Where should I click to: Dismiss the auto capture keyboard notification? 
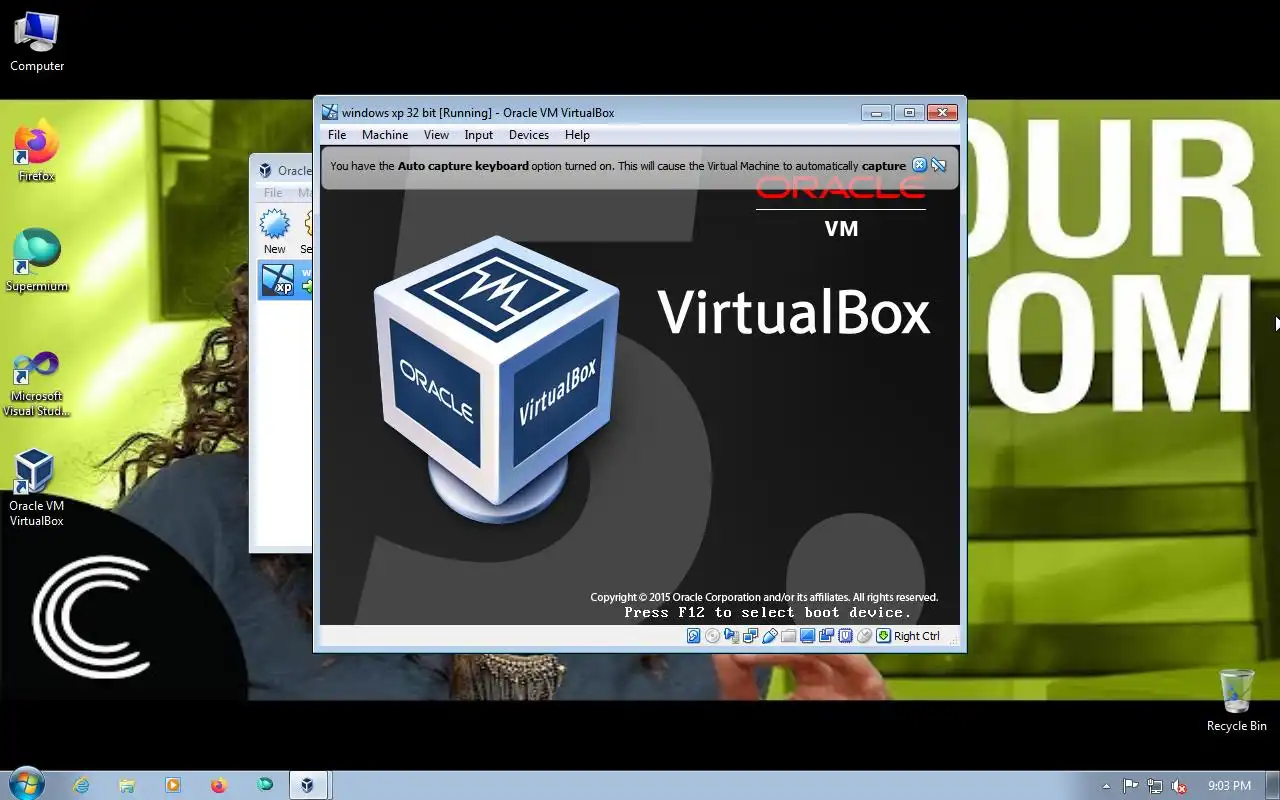(920, 166)
